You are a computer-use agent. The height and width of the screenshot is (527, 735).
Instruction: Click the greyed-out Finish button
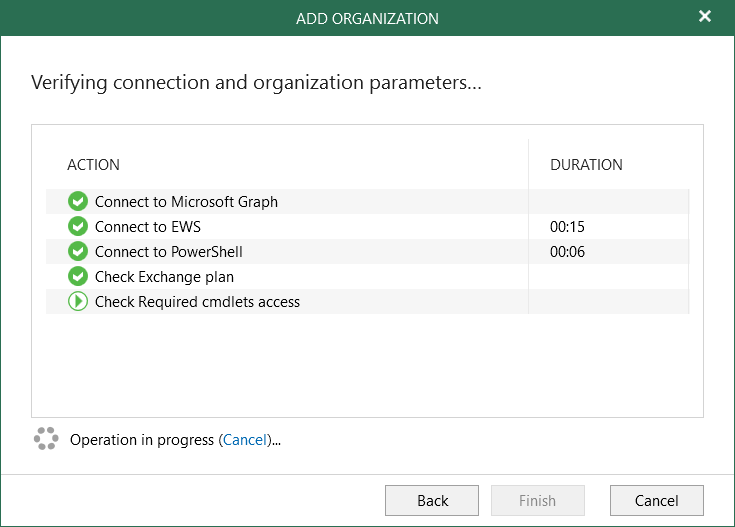(x=538, y=501)
